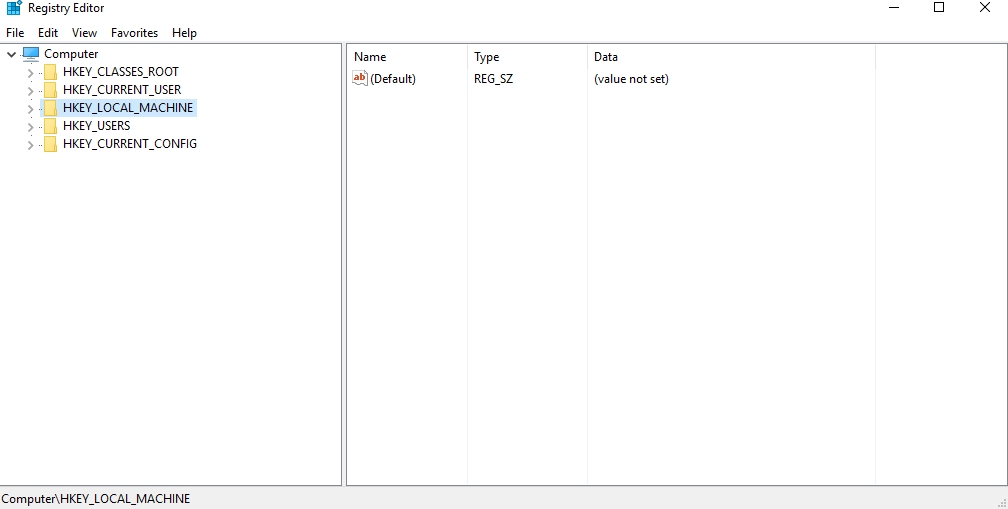Click the ab string icon beside (Default)

360,79
